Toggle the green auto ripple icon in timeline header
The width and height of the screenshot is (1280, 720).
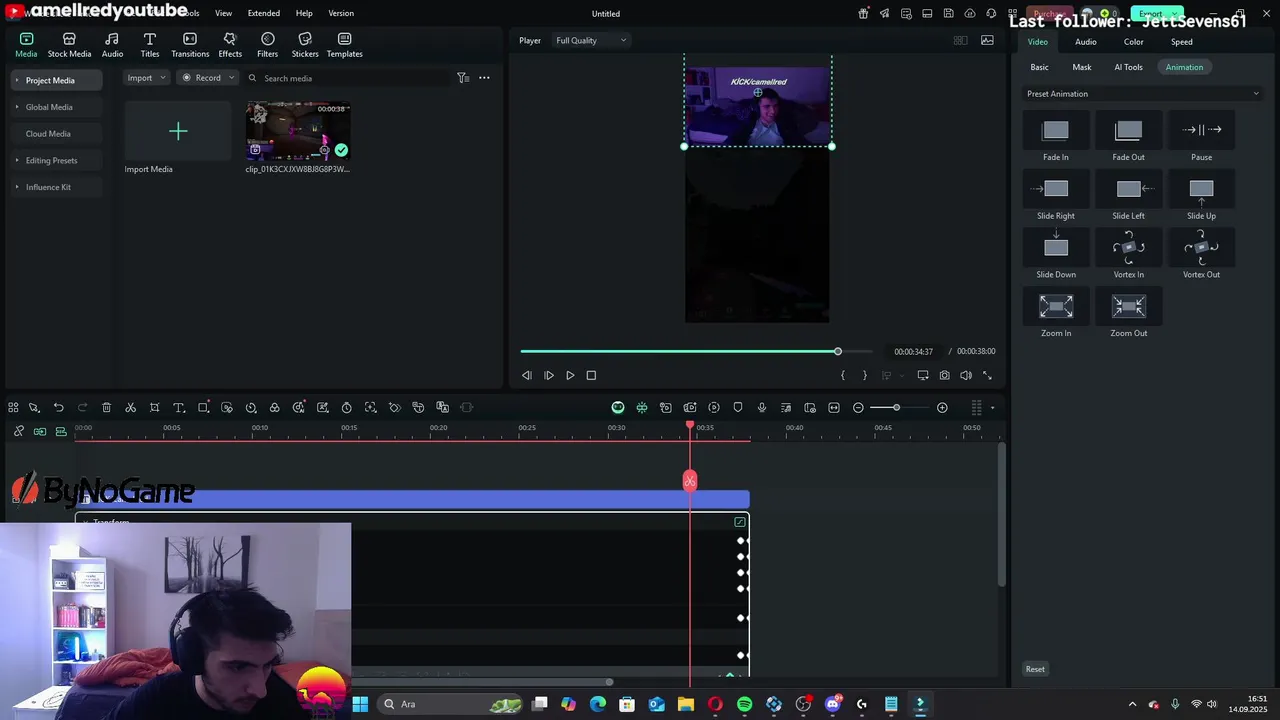(x=40, y=431)
